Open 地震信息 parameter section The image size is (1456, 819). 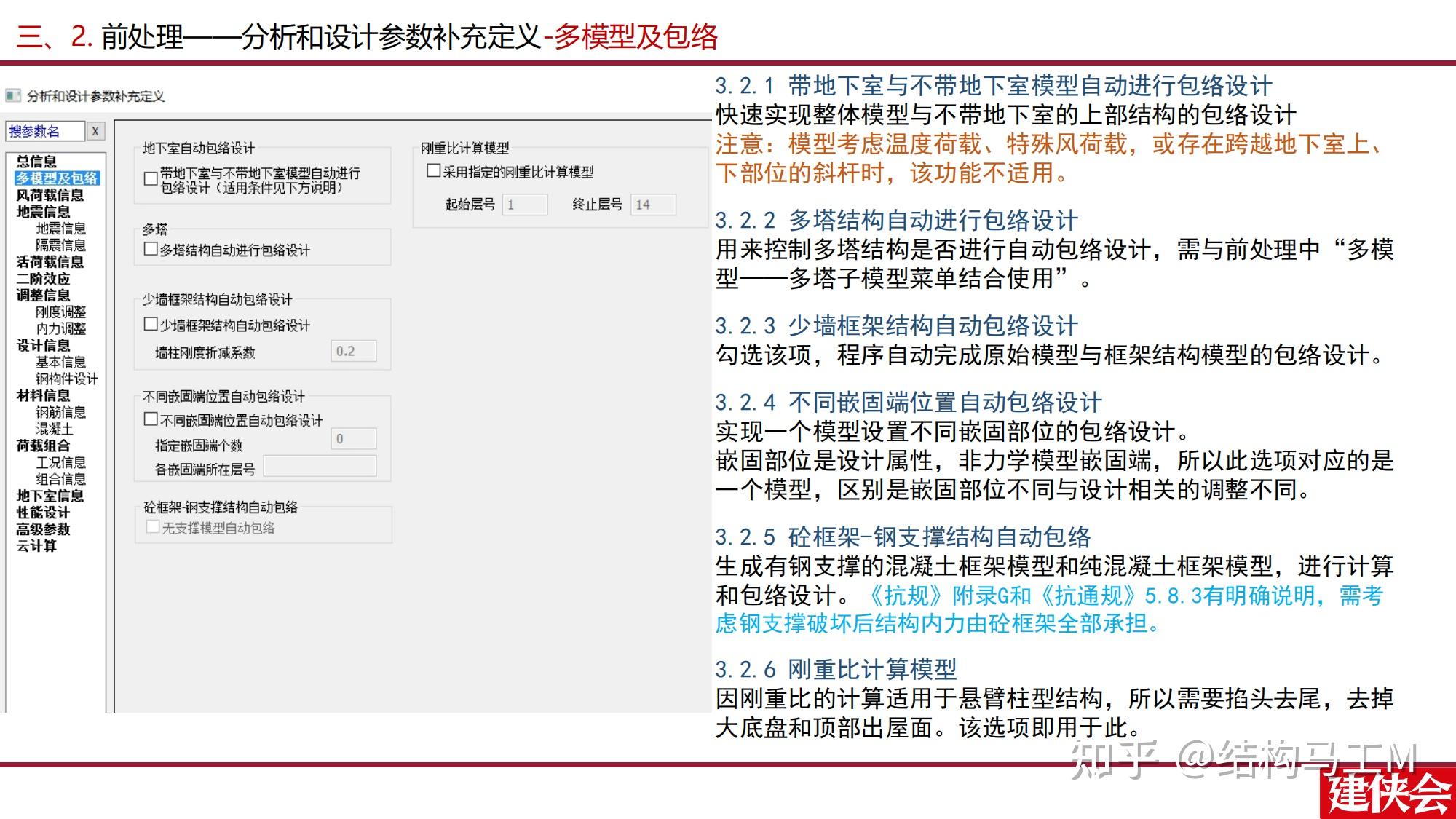45,210
